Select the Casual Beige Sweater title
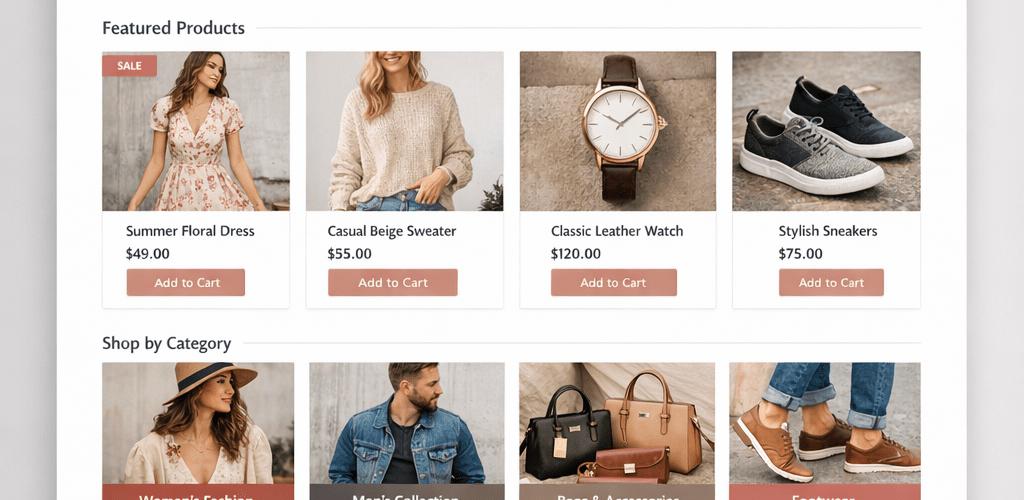Viewport: 1024px width, 500px height. (392, 231)
